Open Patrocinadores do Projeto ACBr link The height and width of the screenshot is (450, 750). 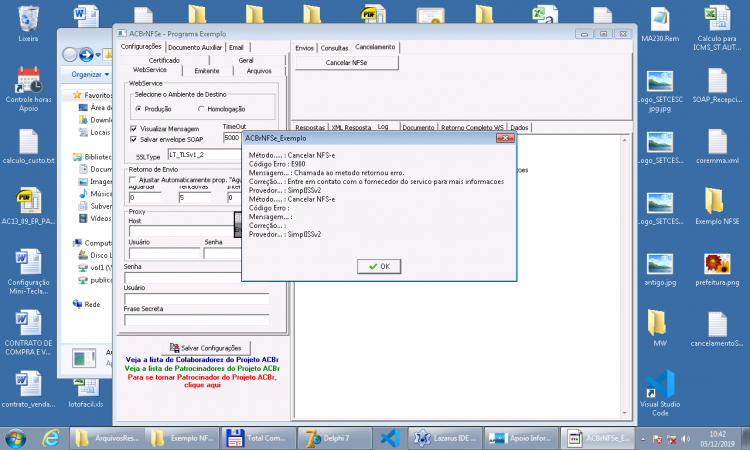click(202, 368)
